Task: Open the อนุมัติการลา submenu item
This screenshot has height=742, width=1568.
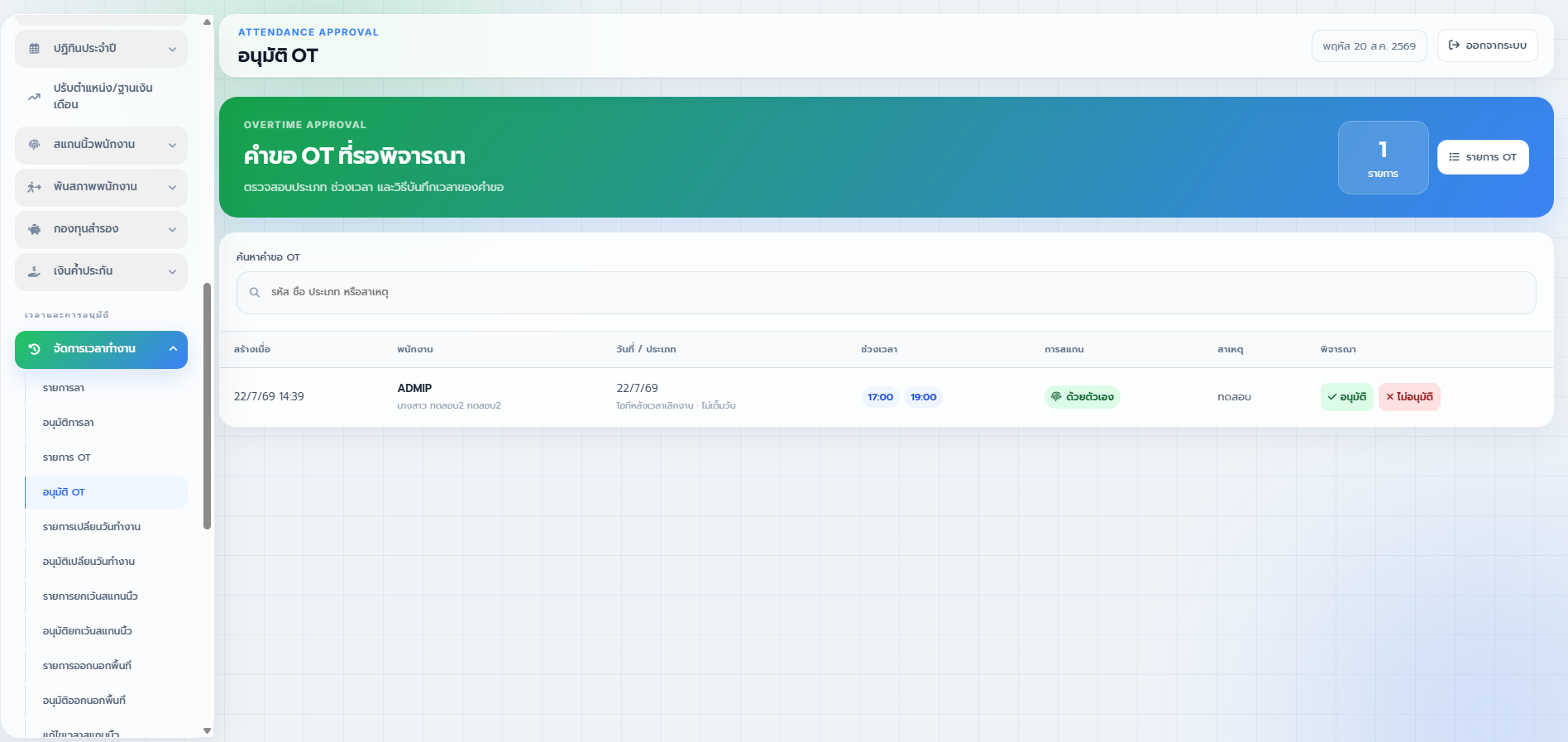Action: point(106,423)
